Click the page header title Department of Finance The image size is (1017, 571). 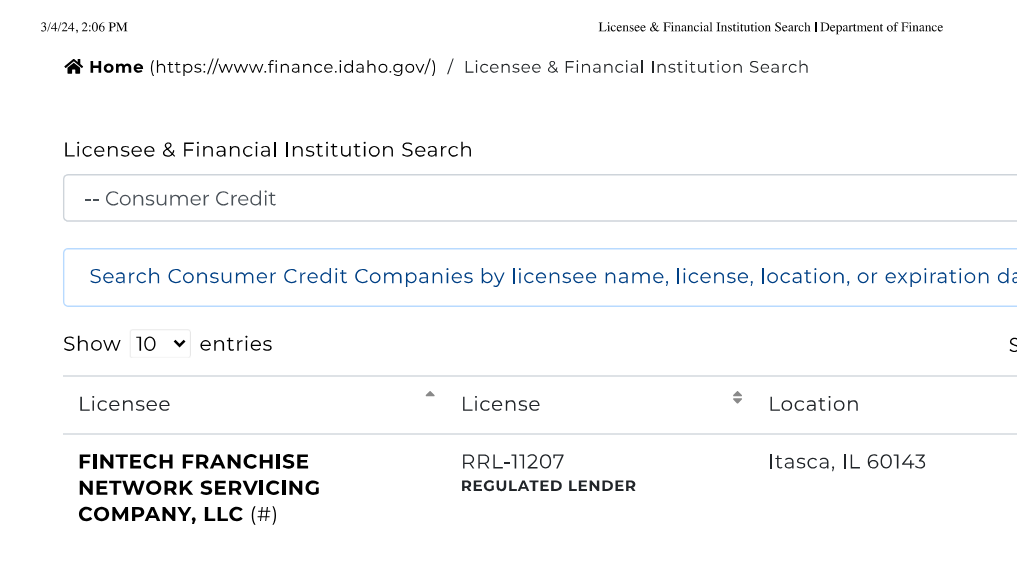coord(881,27)
